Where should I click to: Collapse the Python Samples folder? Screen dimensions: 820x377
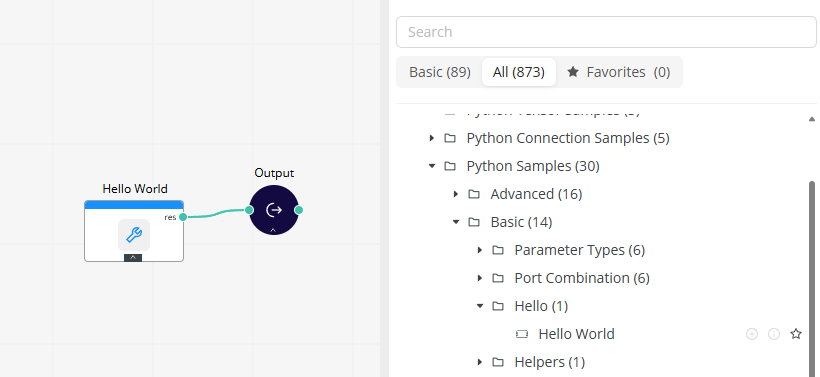pyautogui.click(x=431, y=166)
